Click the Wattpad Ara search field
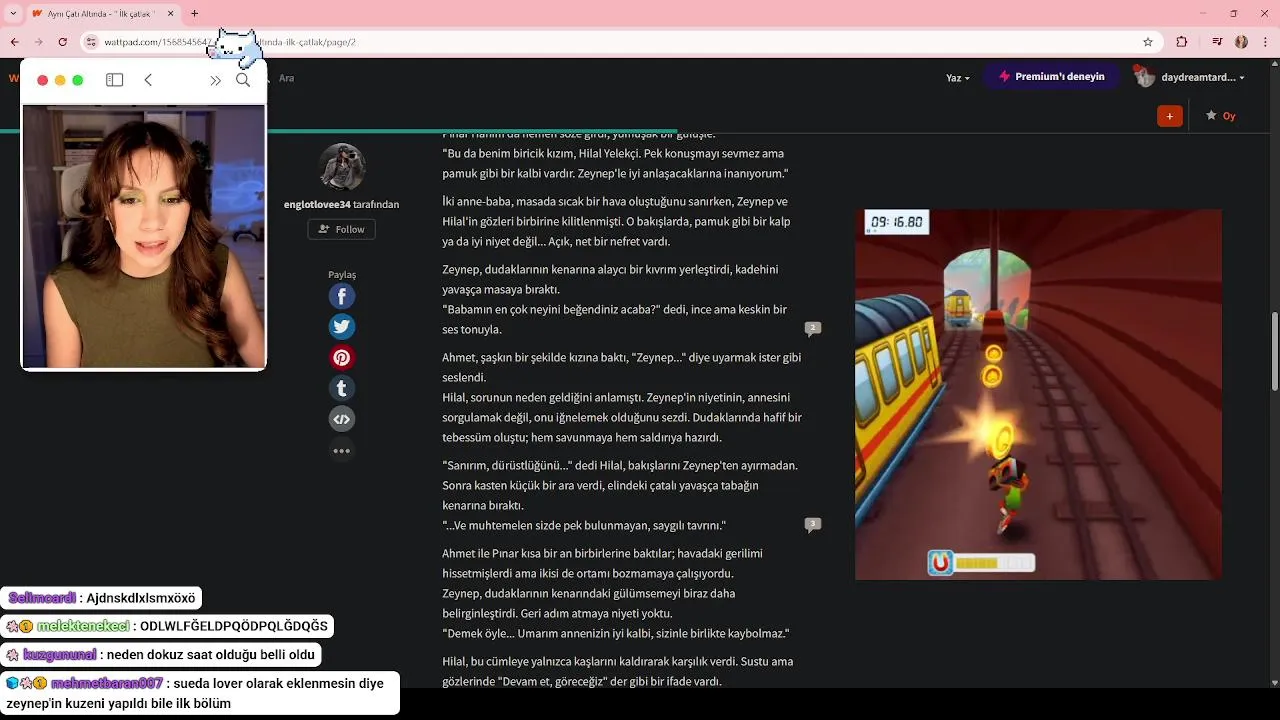Viewport: 1280px width, 720px height. pos(287,78)
